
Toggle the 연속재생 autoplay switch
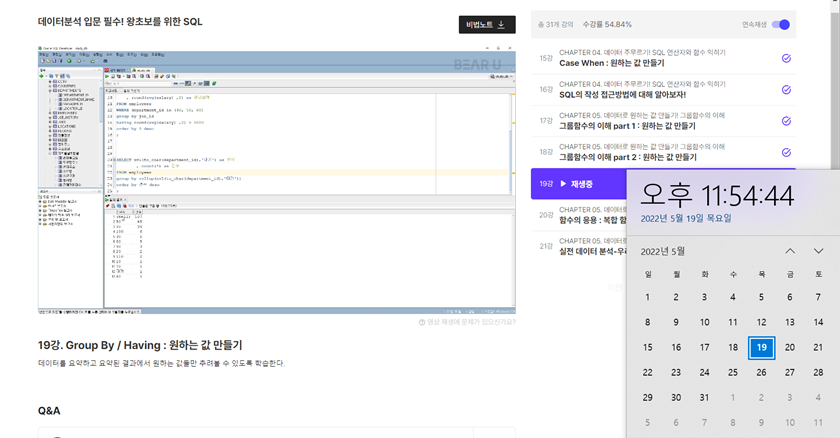point(781,25)
